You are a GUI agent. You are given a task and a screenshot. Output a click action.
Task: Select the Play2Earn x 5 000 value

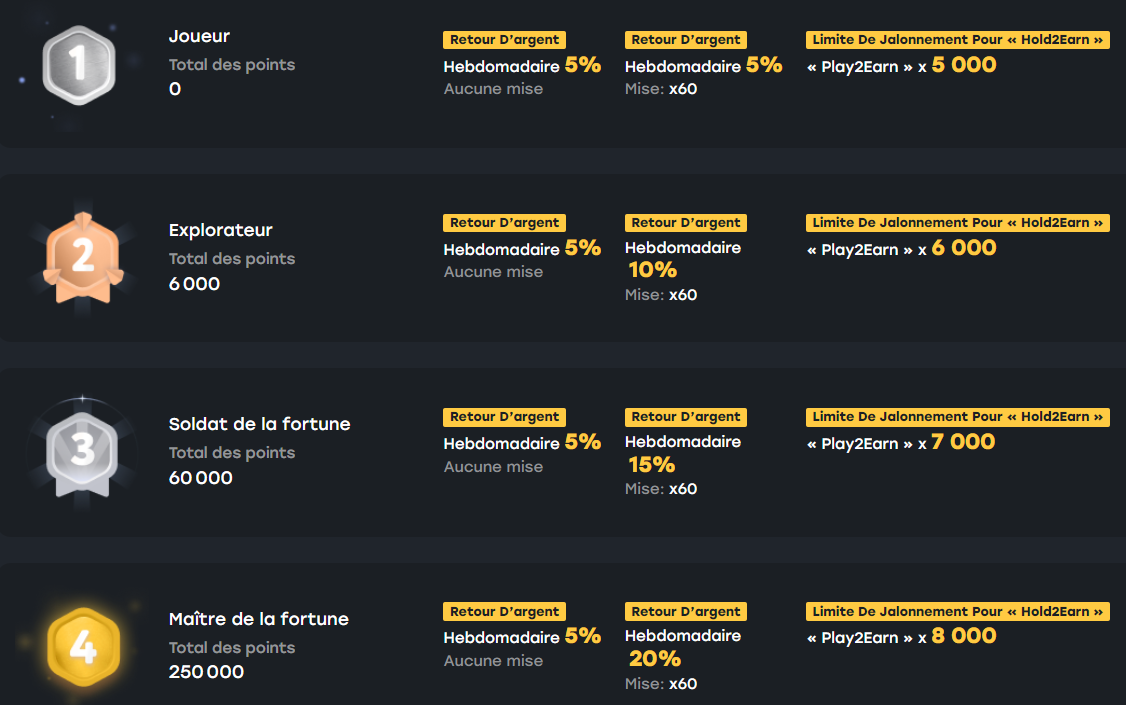click(901, 65)
